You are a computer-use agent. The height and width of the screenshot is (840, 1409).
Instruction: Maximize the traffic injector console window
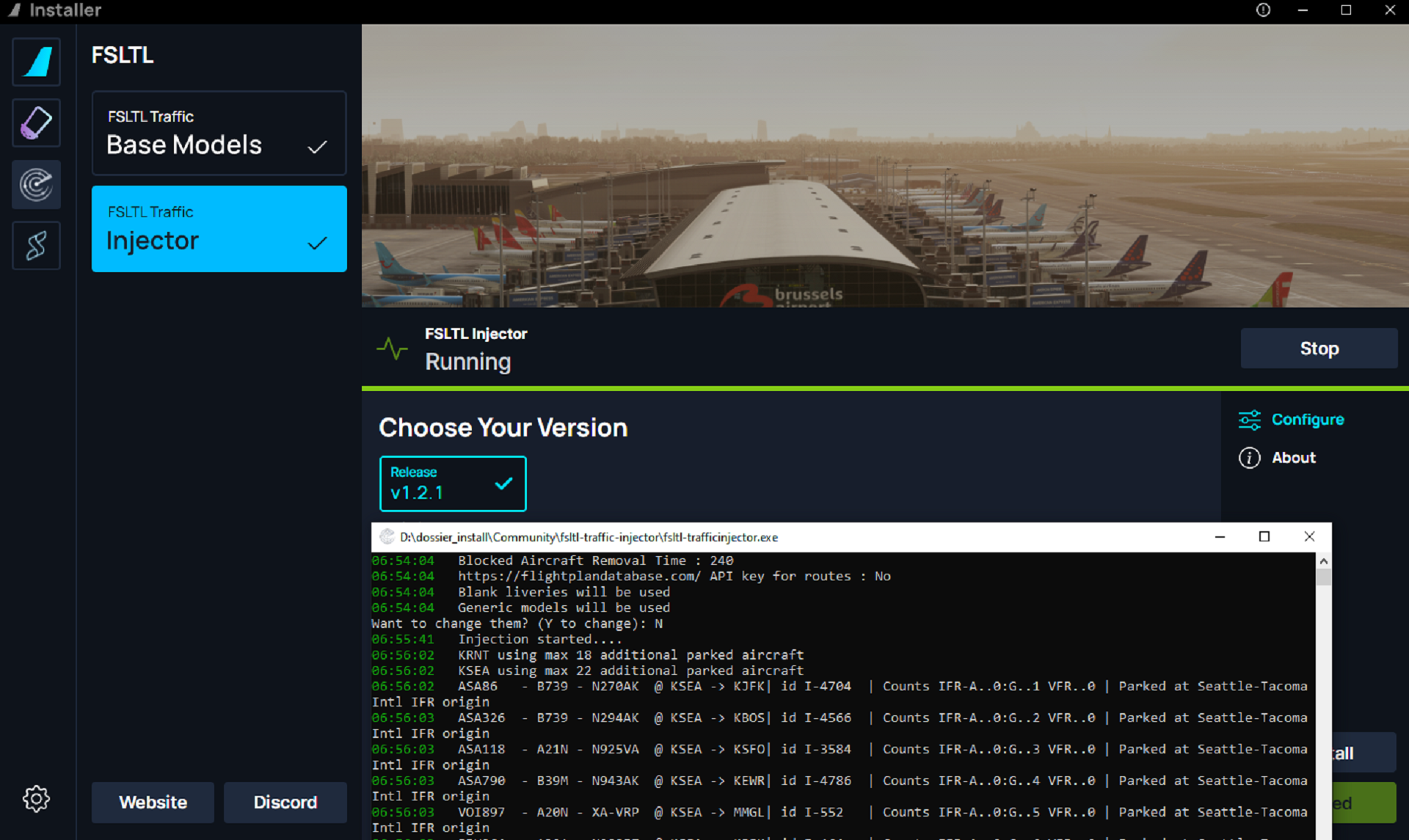click(1264, 537)
